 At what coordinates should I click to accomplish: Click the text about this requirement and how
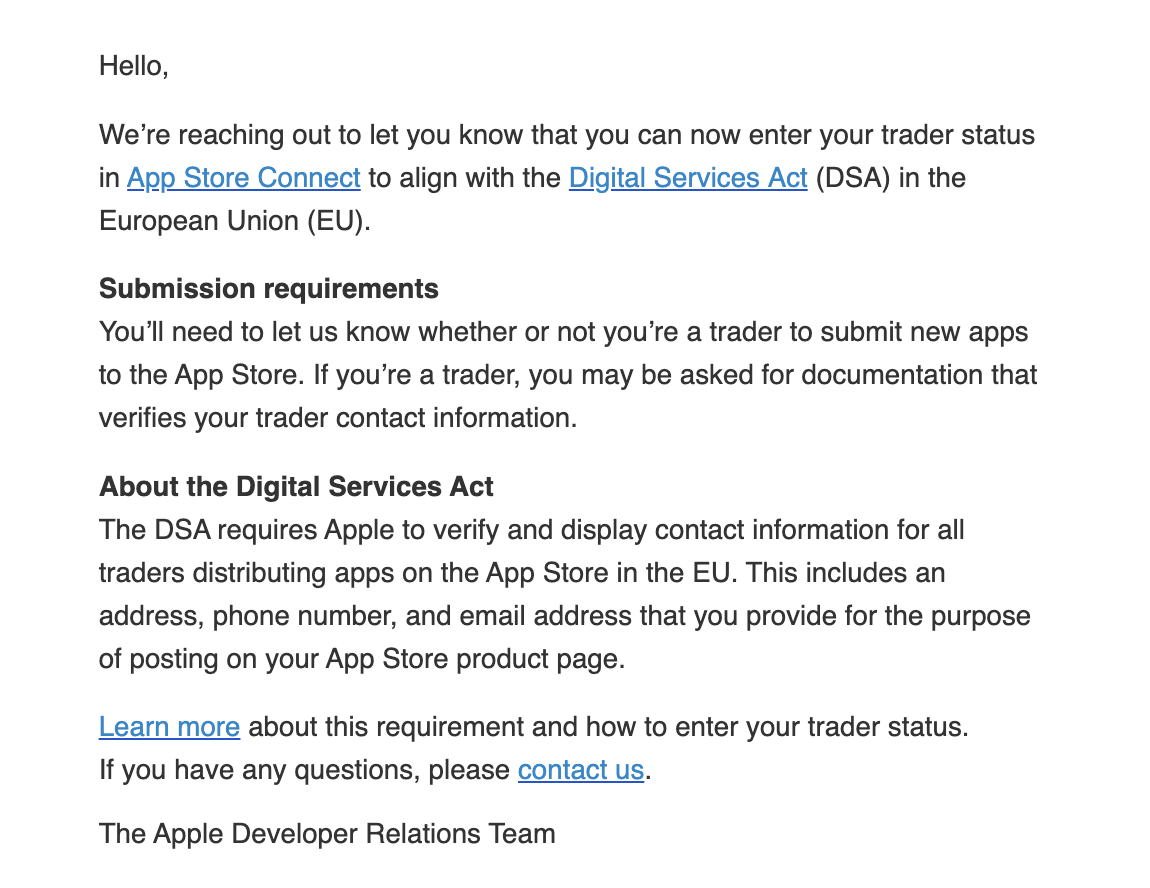[x=608, y=727]
